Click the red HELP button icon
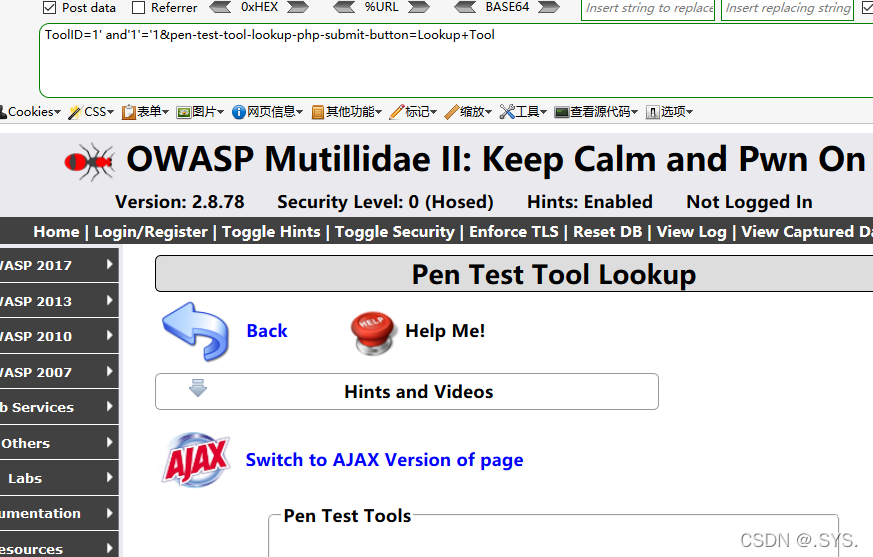This screenshot has height=557, width=873. (x=373, y=333)
